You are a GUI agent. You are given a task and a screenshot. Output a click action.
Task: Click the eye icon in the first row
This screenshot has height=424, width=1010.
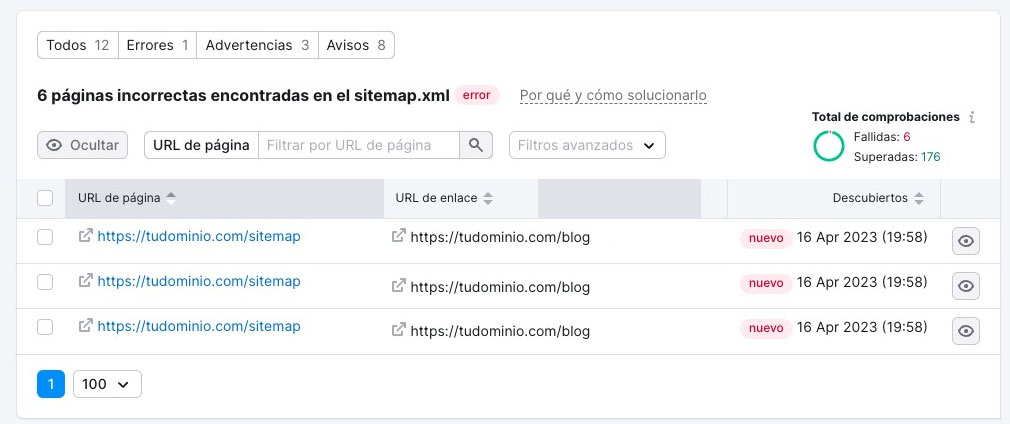966,241
